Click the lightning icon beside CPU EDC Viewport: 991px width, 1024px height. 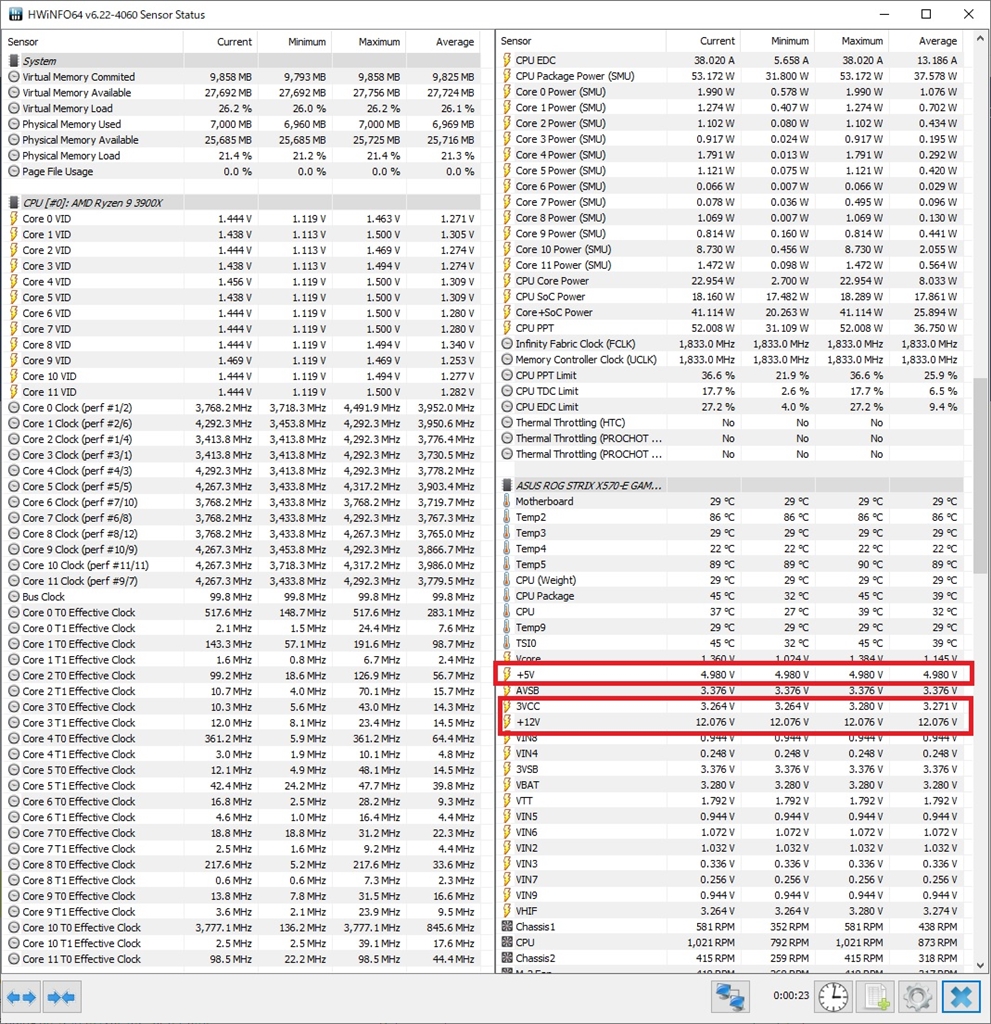pos(507,60)
